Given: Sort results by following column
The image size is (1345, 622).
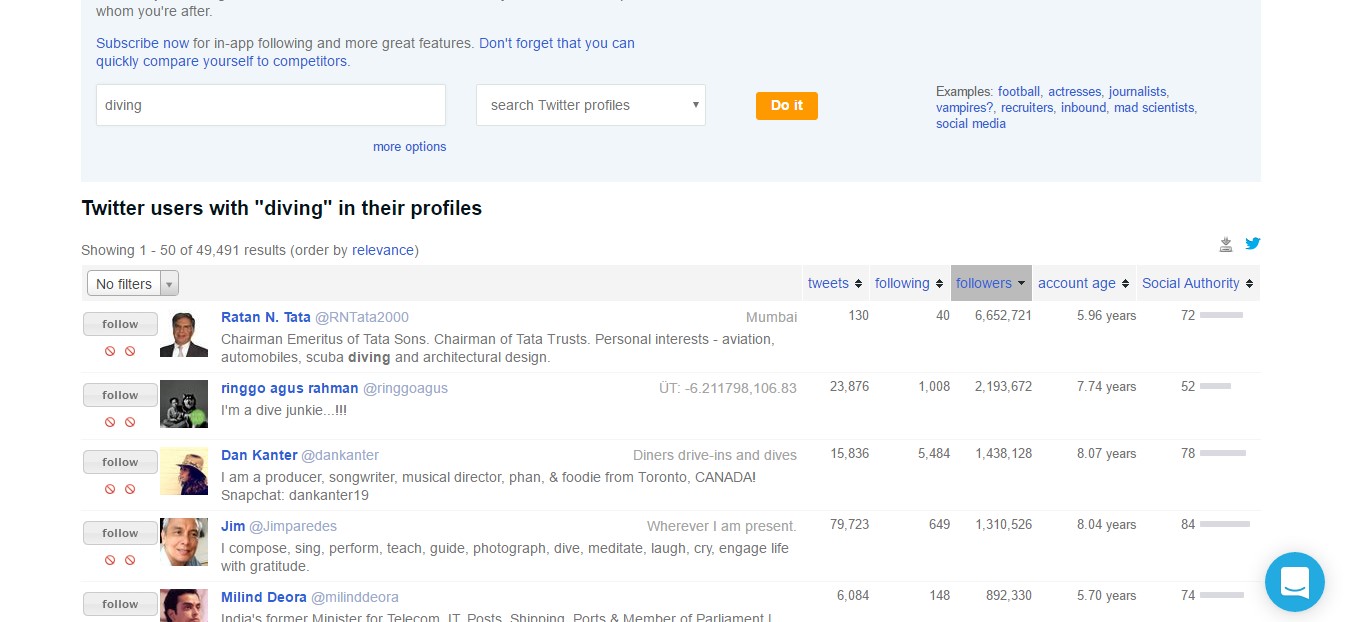Looking at the screenshot, I should click(x=909, y=283).
